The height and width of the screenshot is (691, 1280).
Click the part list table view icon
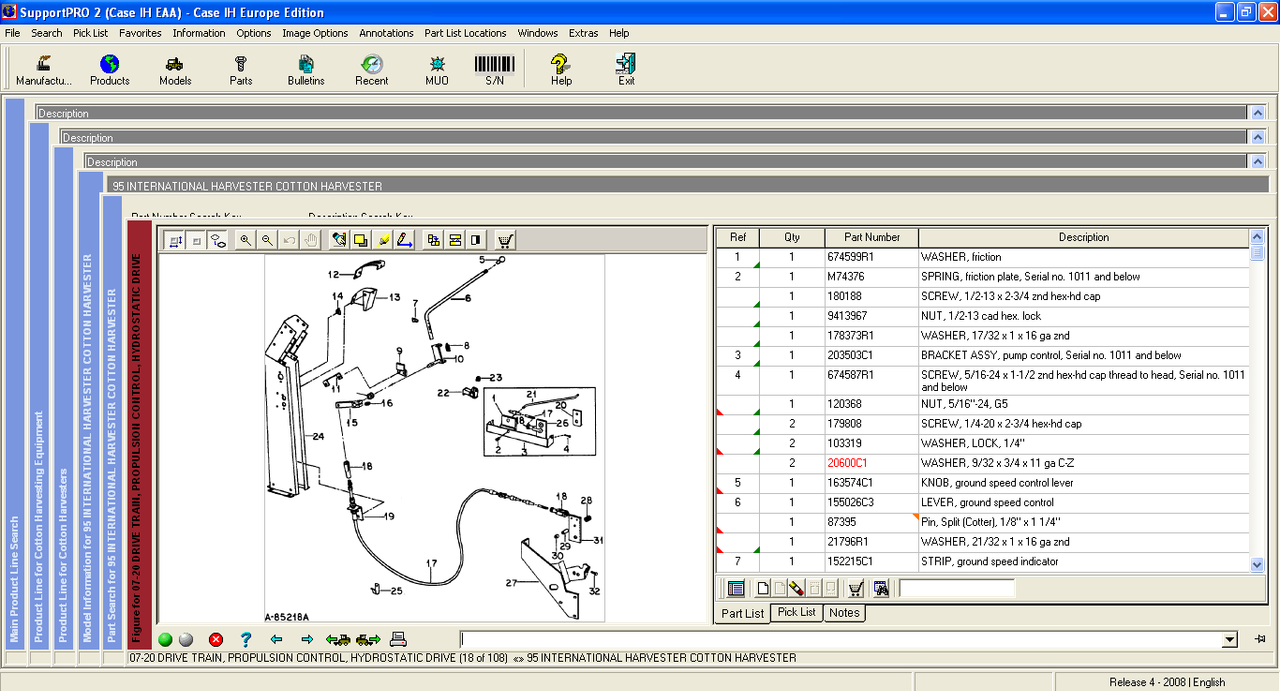click(736, 588)
